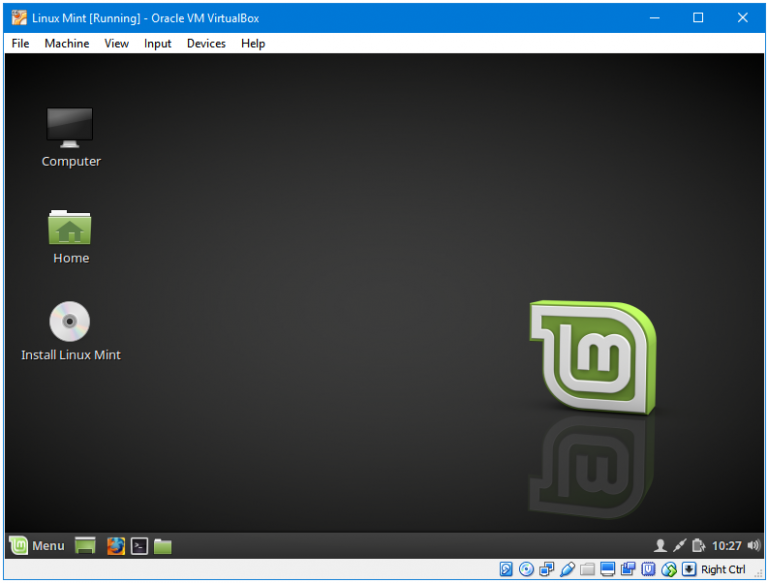Close the VirtualBox window
The image size is (768, 583).
742,18
